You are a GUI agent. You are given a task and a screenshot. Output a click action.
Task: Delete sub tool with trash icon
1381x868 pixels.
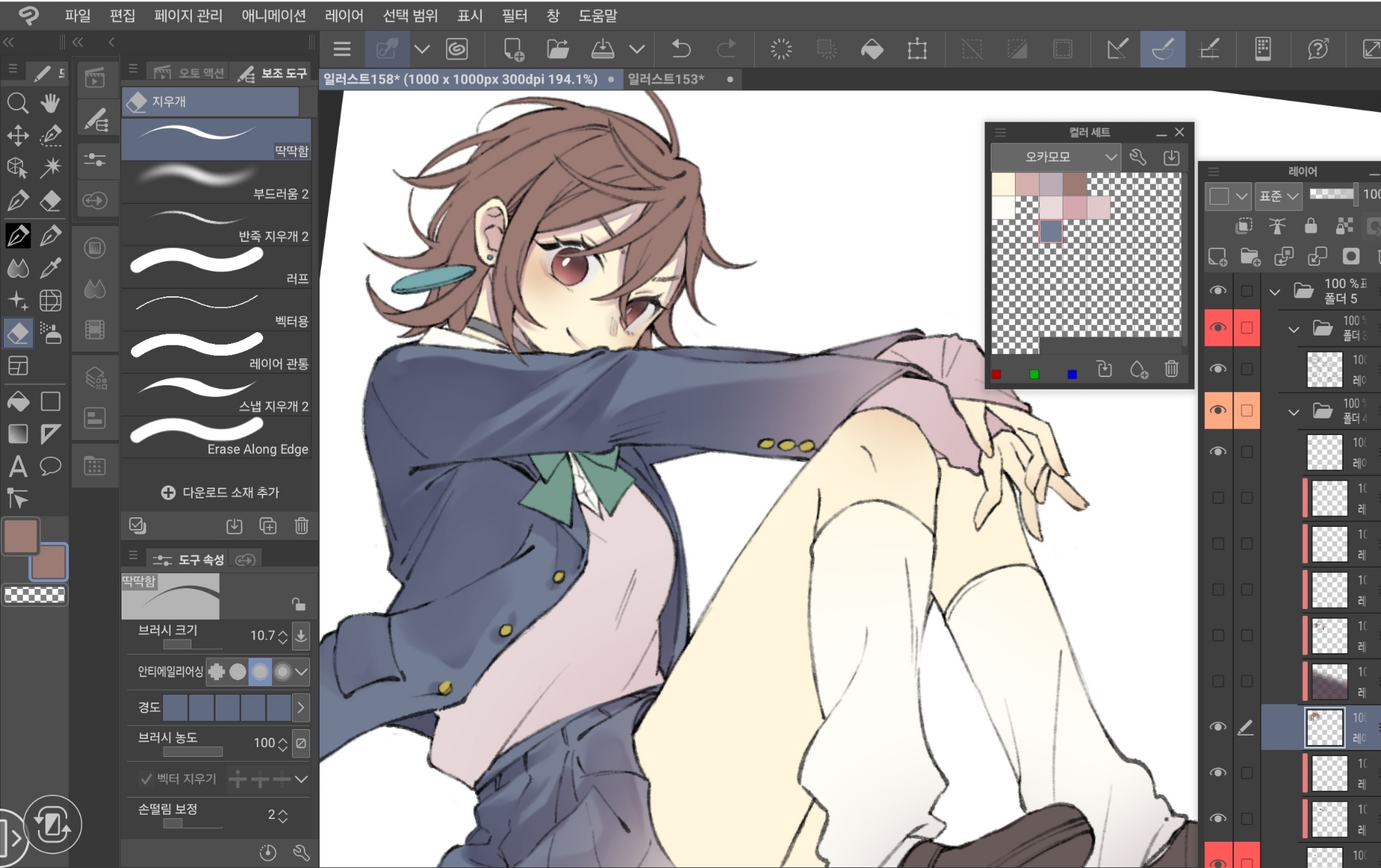click(301, 526)
